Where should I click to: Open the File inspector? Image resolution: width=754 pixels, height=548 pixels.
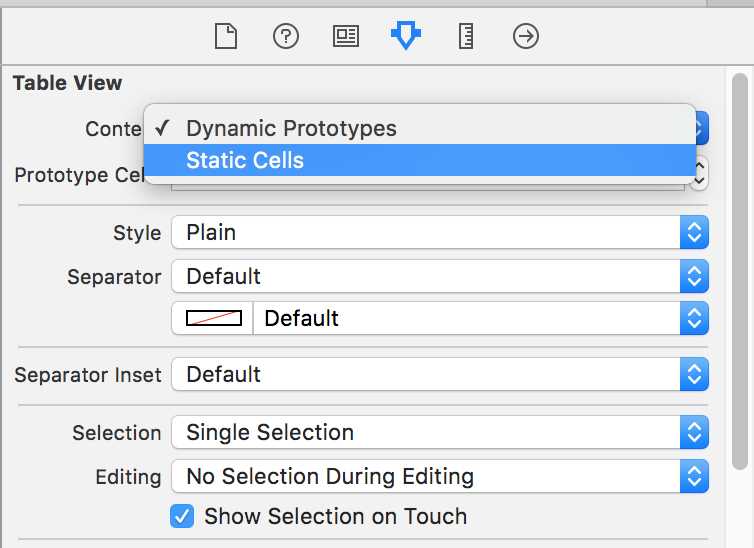pyautogui.click(x=226, y=36)
